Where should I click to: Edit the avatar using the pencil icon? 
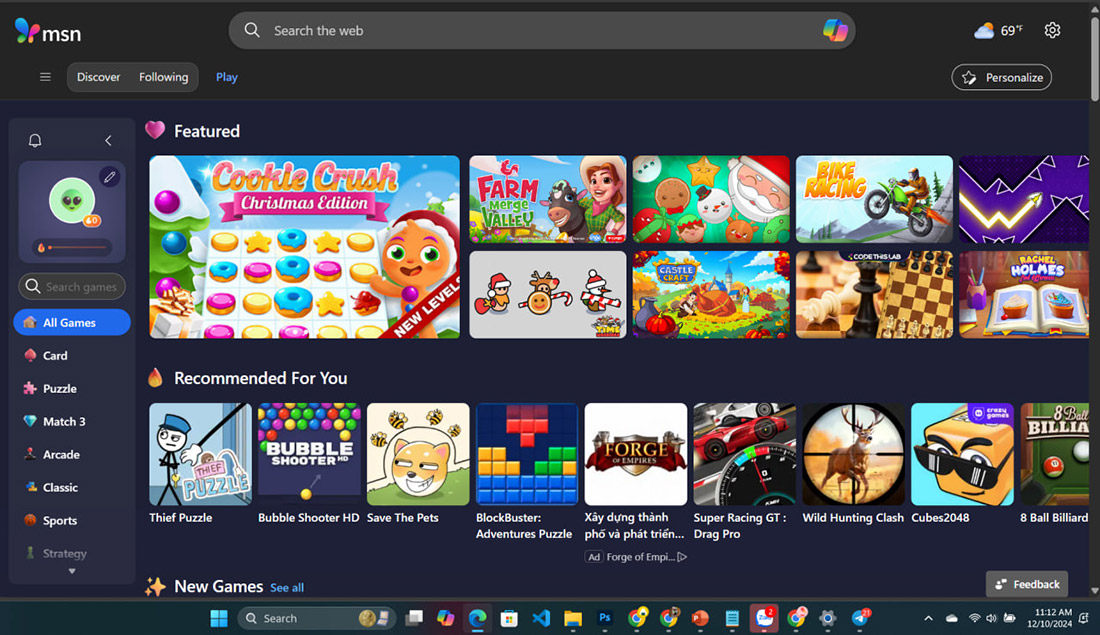(110, 177)
